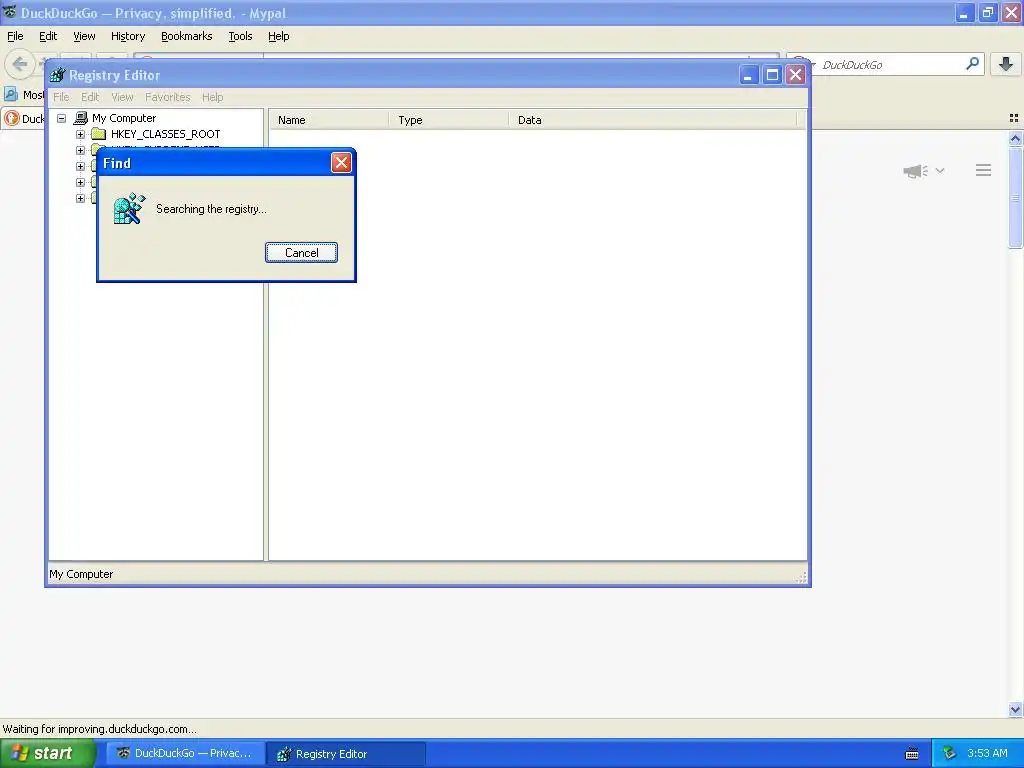Expand the fifth registry hive key
The width and height of the screenshot is (1024, 768).
[x=80, y=199]
